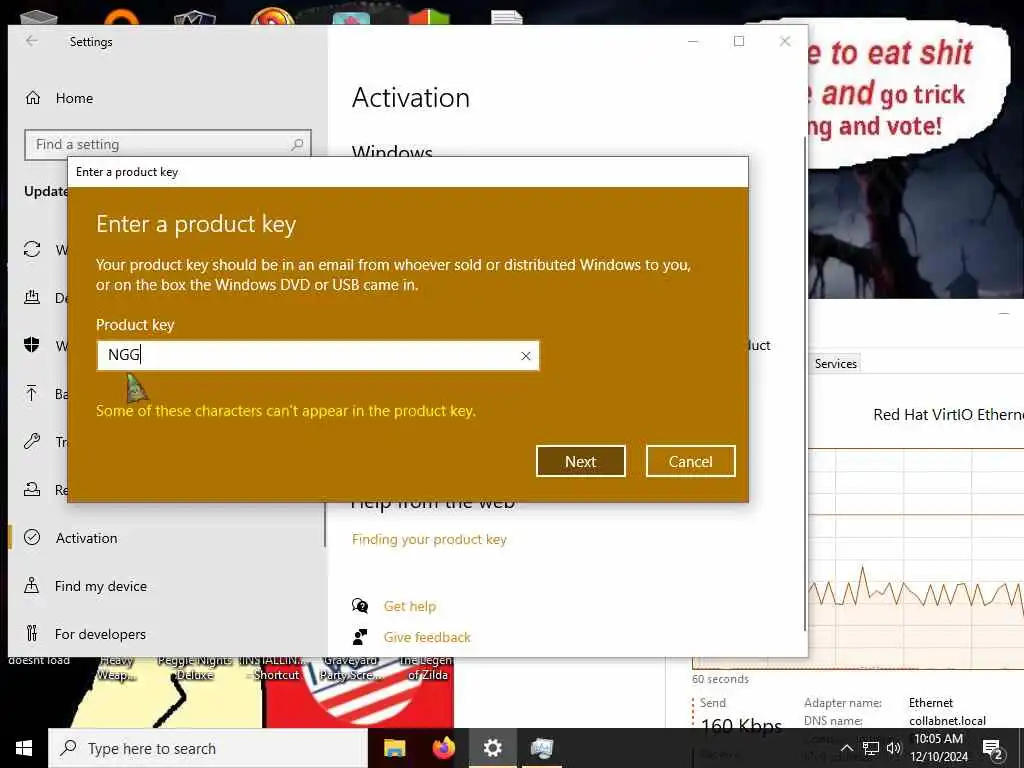
Task: Open File Explorer from taskbar
Action: coord(394,748)
